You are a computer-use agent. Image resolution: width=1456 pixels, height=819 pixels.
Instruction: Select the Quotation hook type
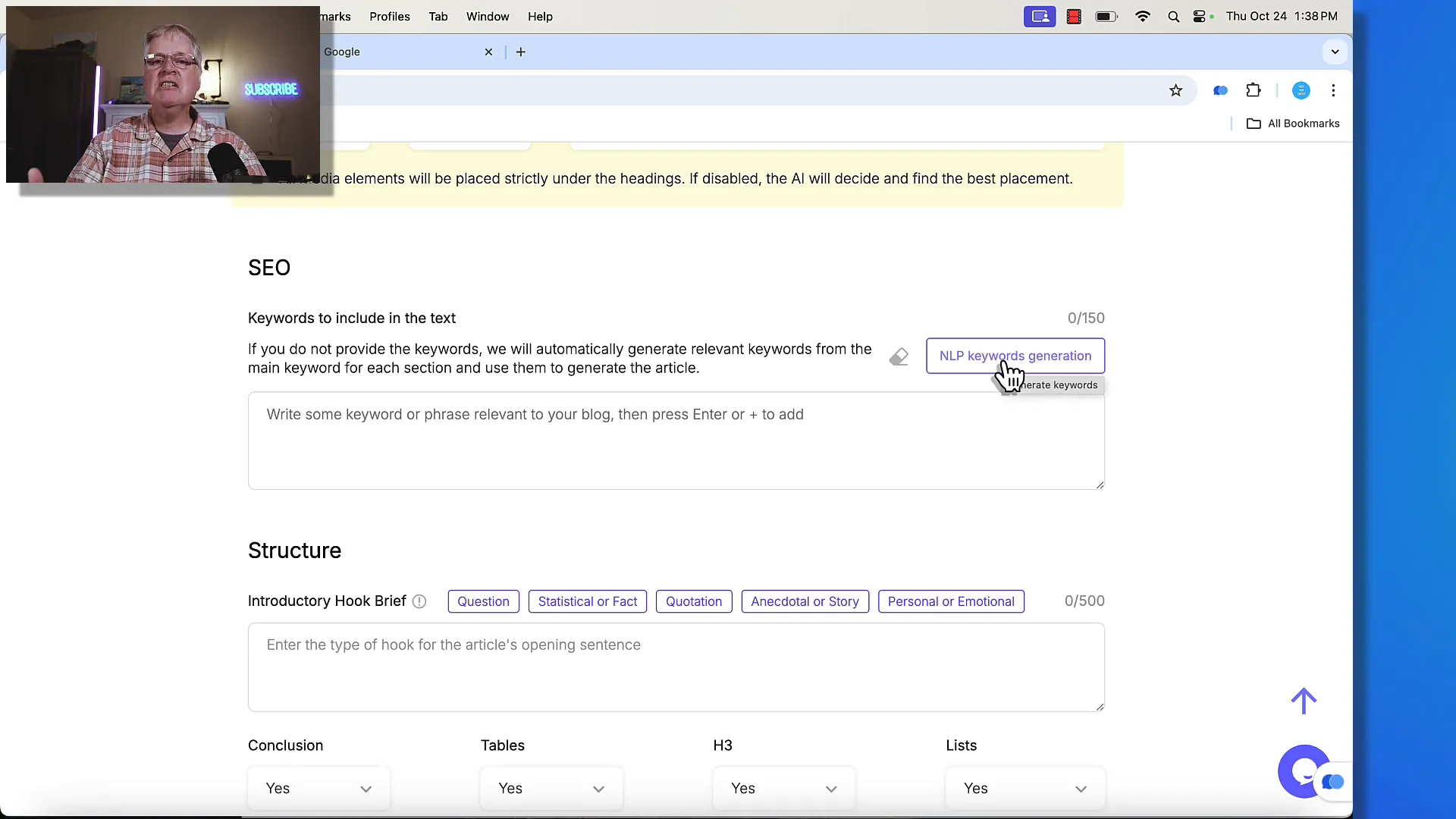click(x=694, y=601)
